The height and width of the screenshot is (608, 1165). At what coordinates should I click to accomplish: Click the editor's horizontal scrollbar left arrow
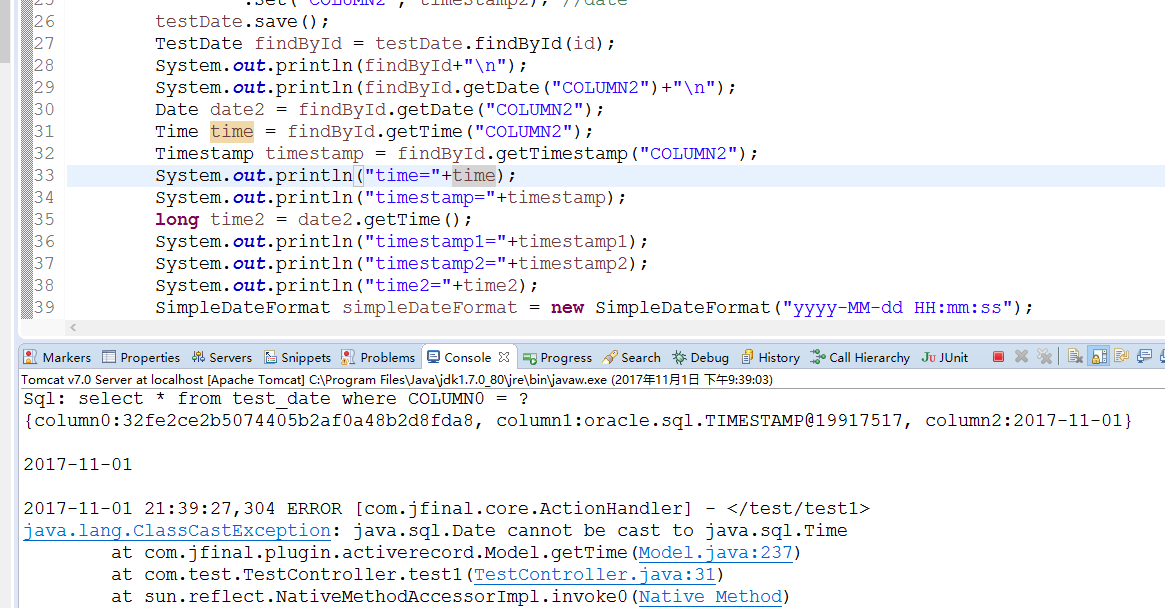[73, 328]
